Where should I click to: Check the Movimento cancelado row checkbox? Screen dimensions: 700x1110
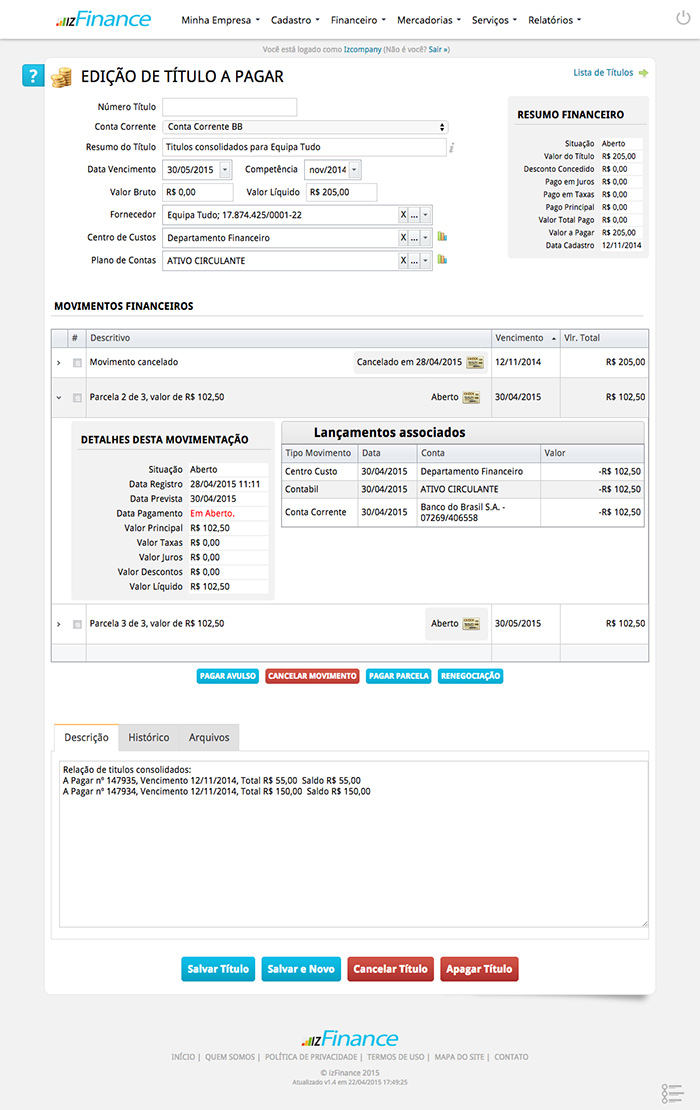77,362
